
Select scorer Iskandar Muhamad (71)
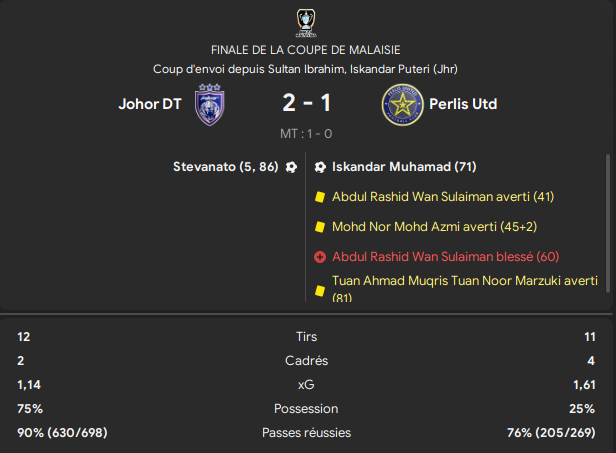pos(404,167)
